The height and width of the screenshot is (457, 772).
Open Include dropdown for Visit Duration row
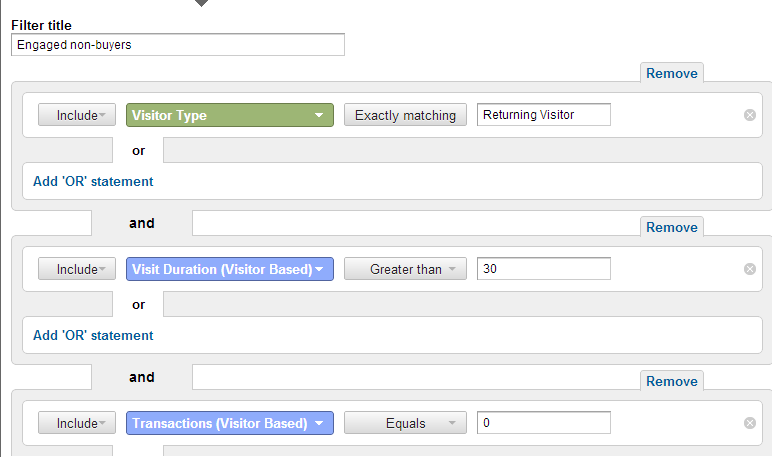(x=77, y=269)
